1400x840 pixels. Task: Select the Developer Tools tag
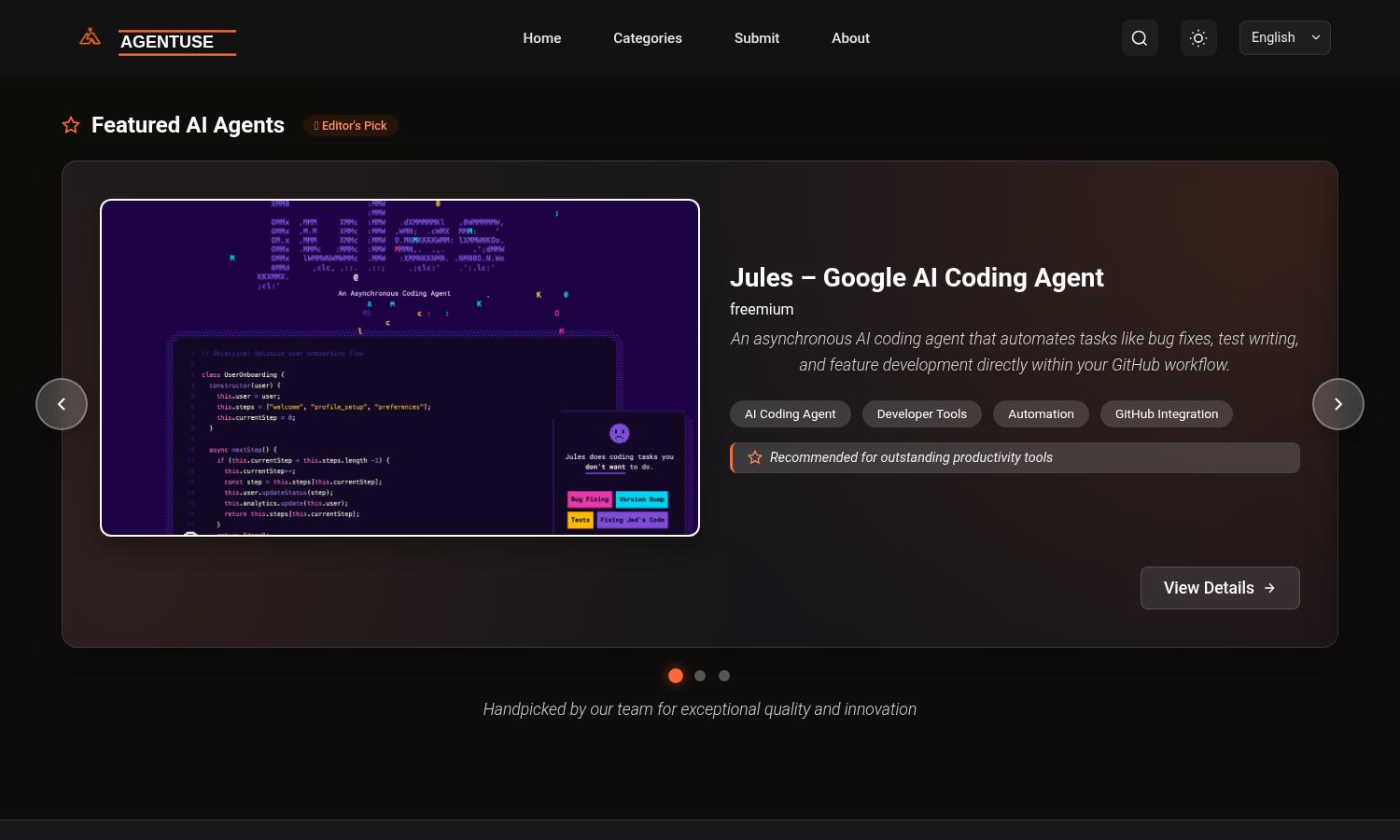click(x=922, y=414)
